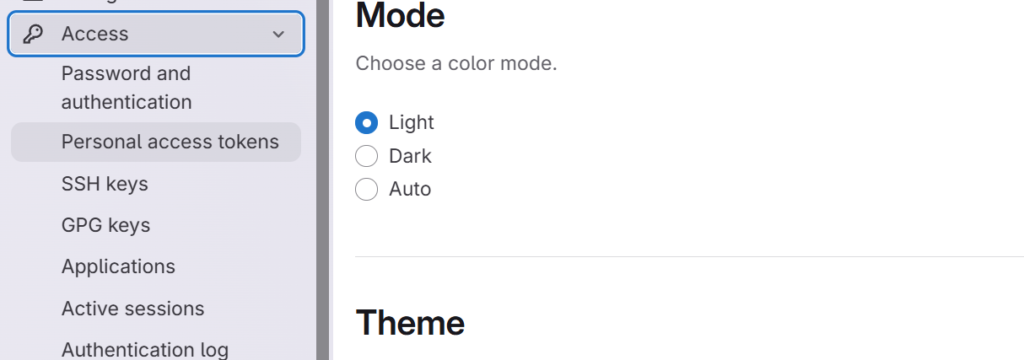
Task: Click the Auto option label text
Action: pos(410,189)
